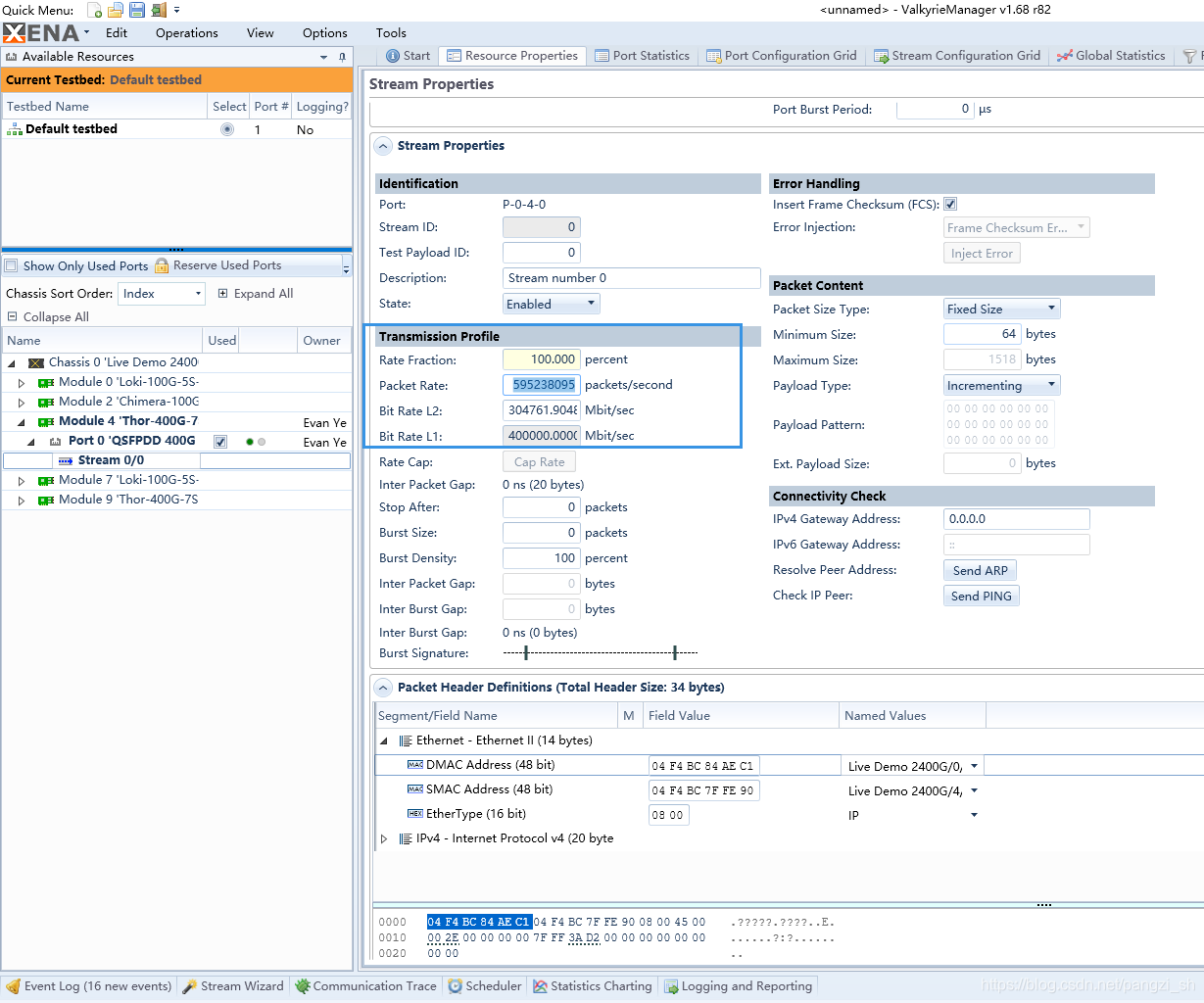
Task: Open the View menu
Action: [260, 32]
